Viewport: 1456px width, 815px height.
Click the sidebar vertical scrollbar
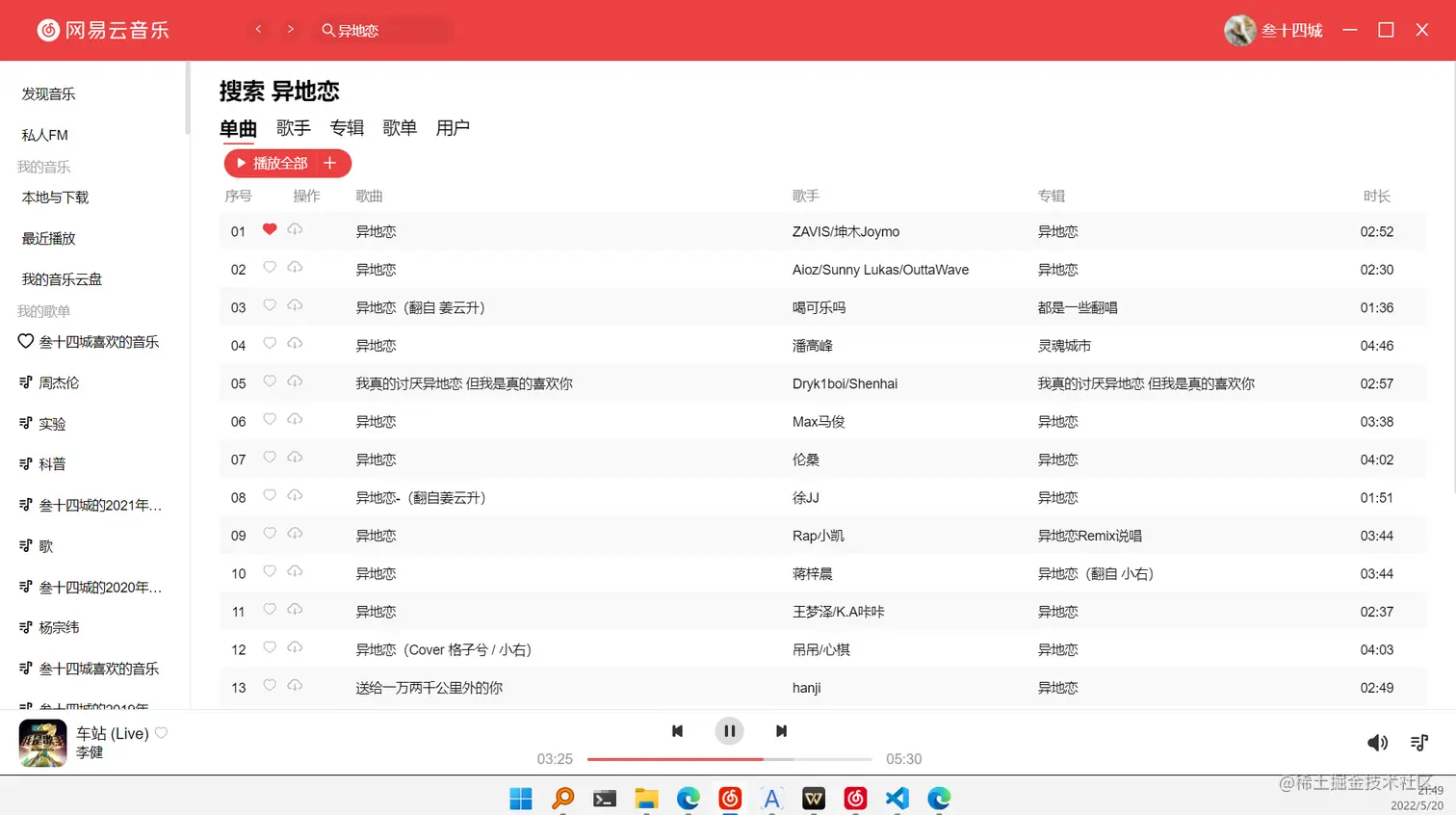coord(188,98)
